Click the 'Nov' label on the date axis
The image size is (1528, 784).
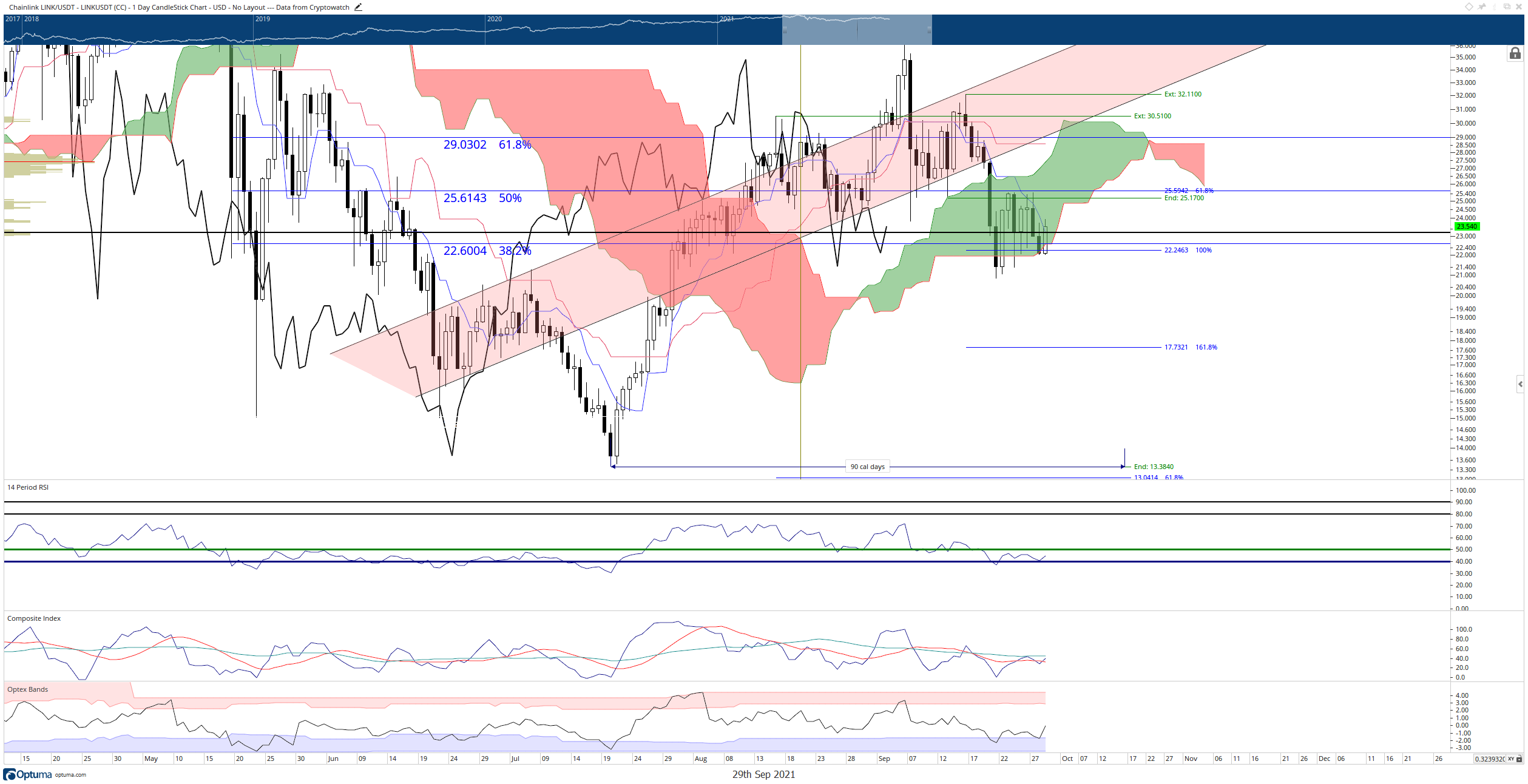tap(1191, 759)
